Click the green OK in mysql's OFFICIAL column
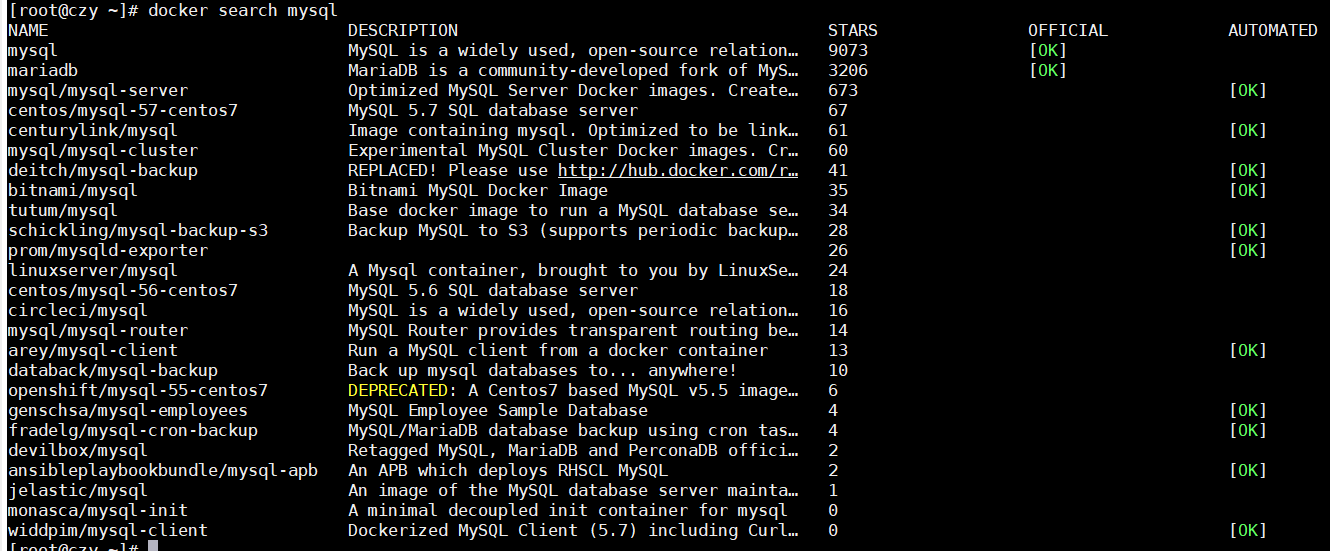 click(x=1048, y=51)
